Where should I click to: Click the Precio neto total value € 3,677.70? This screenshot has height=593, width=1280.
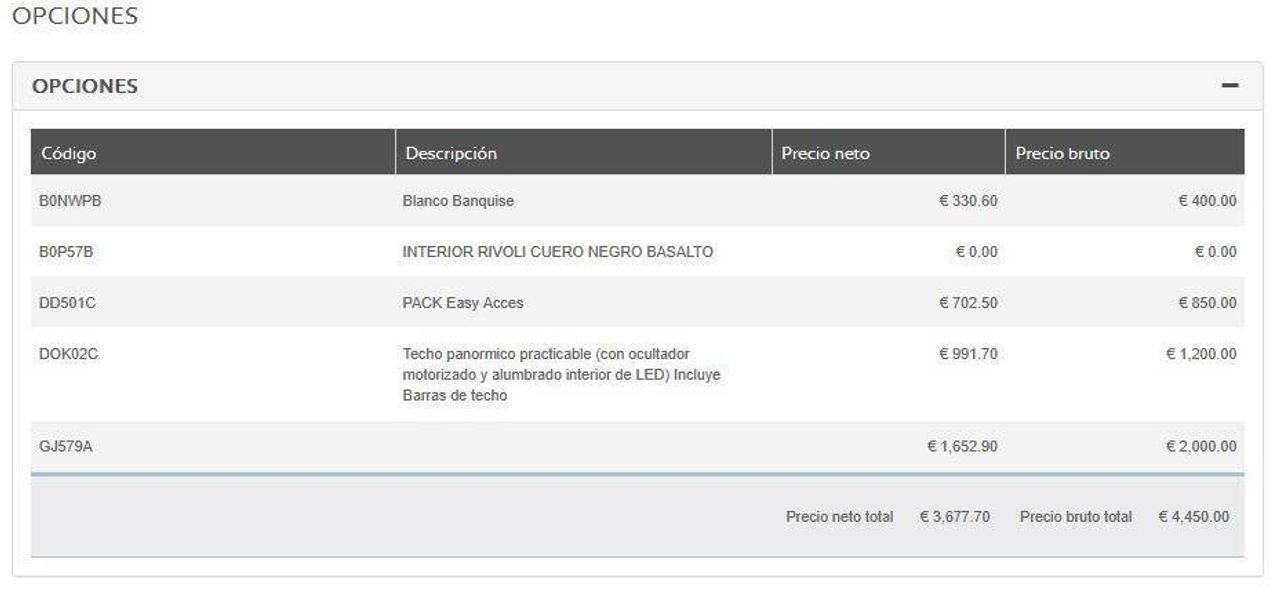(x=955, y=517)
